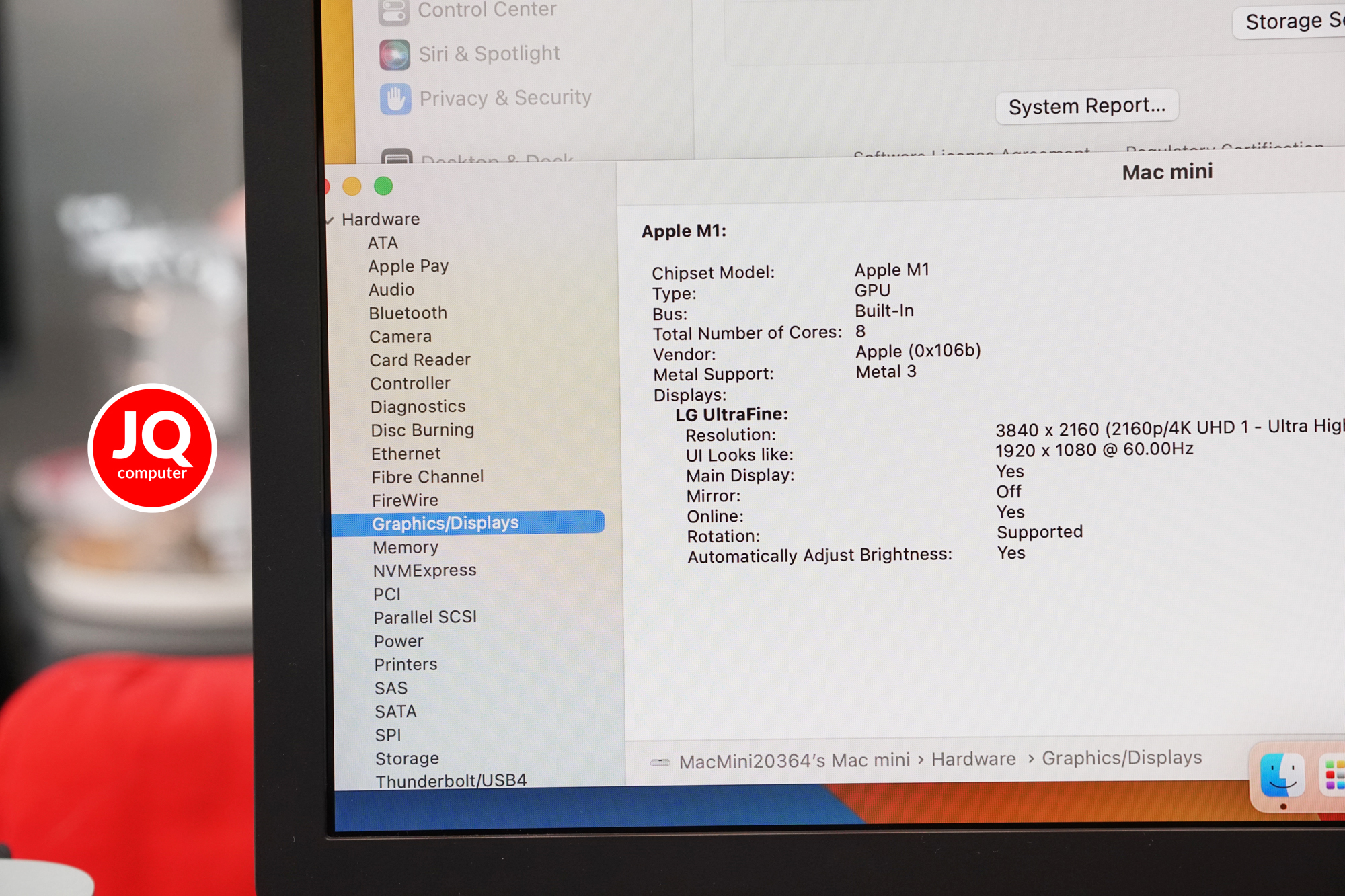
Task: Click Hardware in the path bar
Action: pos(973,759)
